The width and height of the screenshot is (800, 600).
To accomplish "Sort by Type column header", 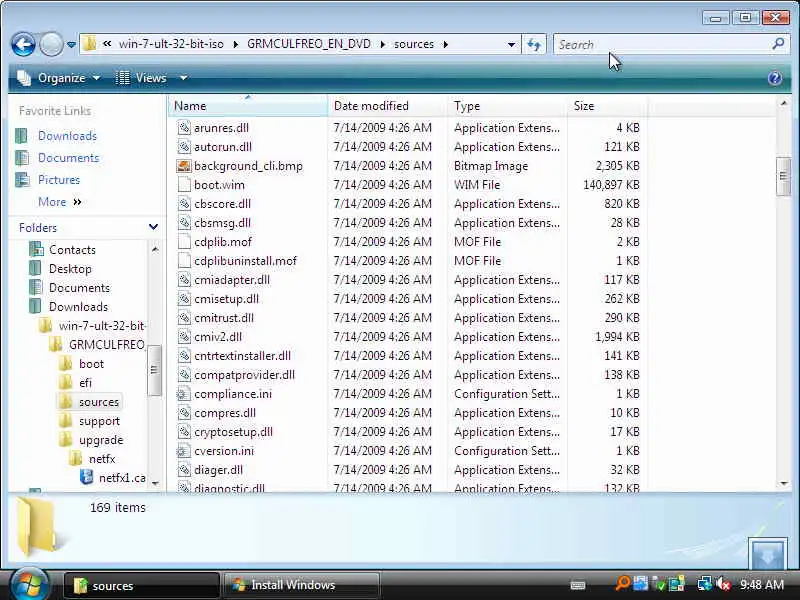I will 507,106.
